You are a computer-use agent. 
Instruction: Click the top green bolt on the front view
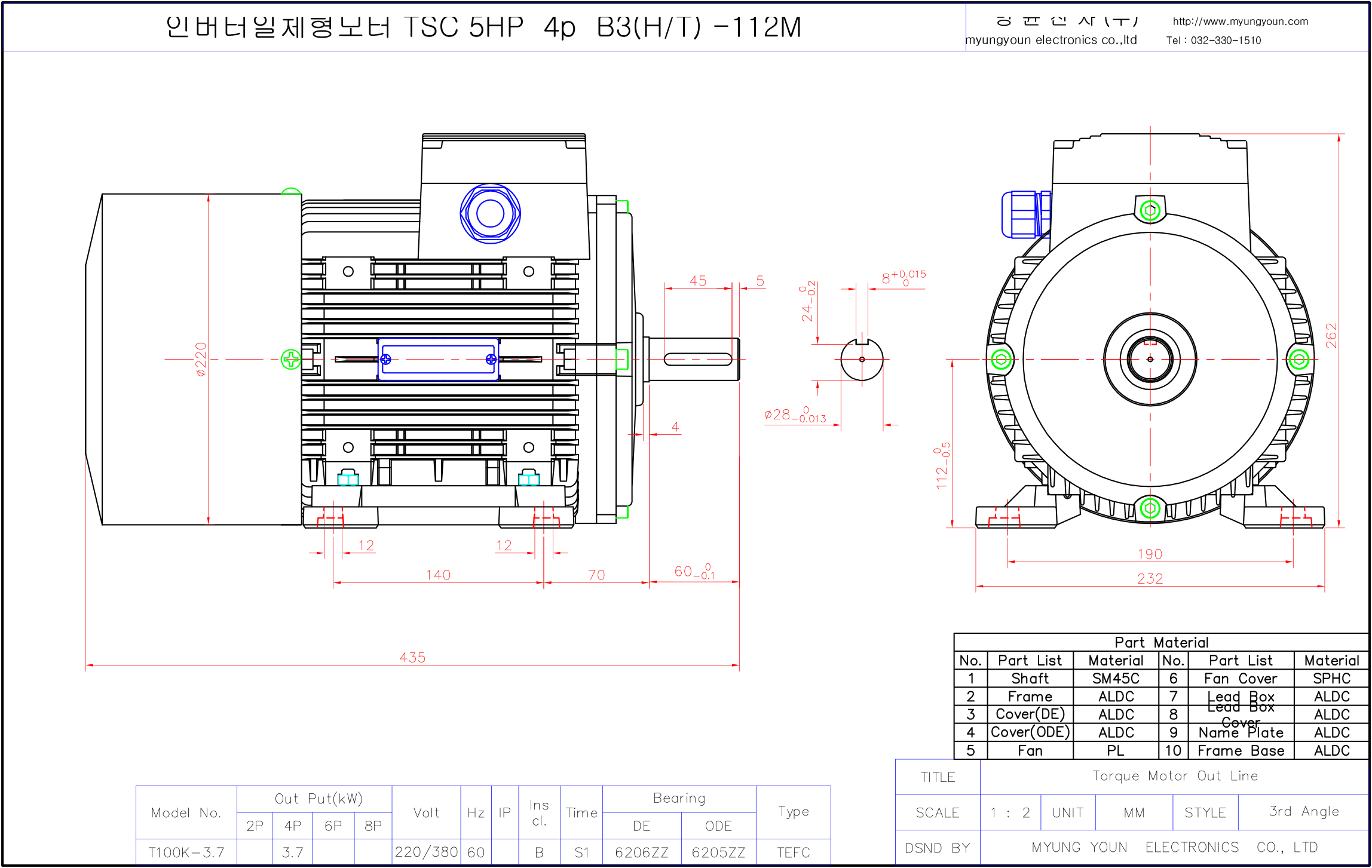1150,210
